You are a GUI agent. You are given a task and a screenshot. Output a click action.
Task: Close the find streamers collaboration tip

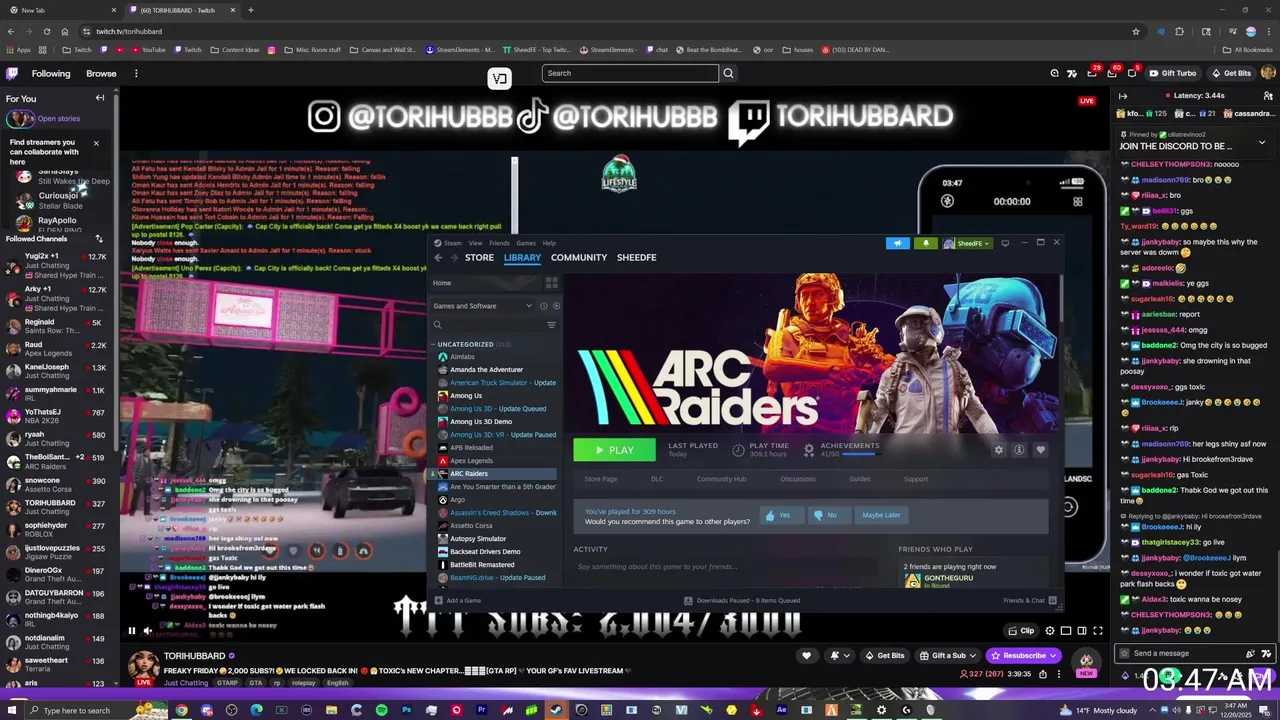coord(96,143)
